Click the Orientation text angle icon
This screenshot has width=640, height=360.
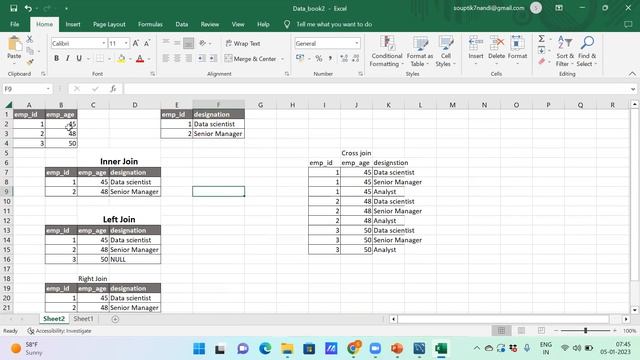click(203, 43)
